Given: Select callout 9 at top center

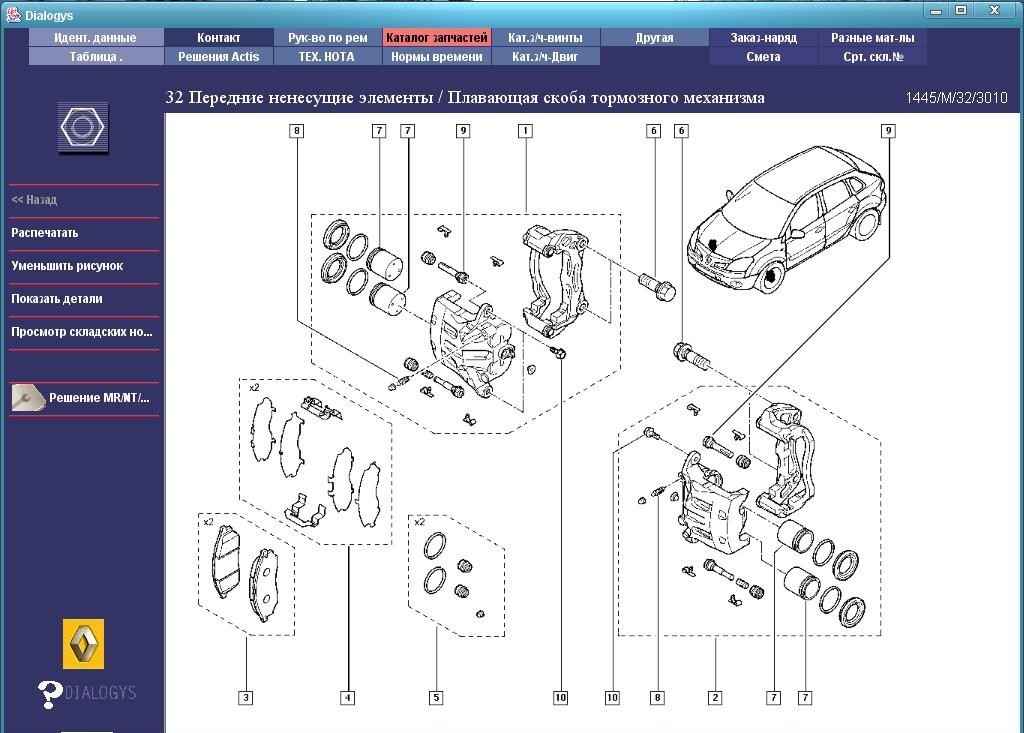Looking at the screenshot, I should (x=462, y=131).
